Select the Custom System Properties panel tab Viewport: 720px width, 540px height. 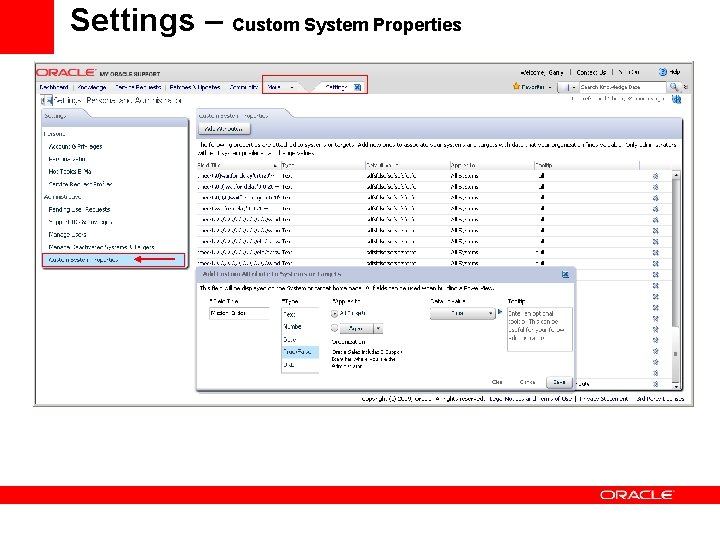coord(233,116)
